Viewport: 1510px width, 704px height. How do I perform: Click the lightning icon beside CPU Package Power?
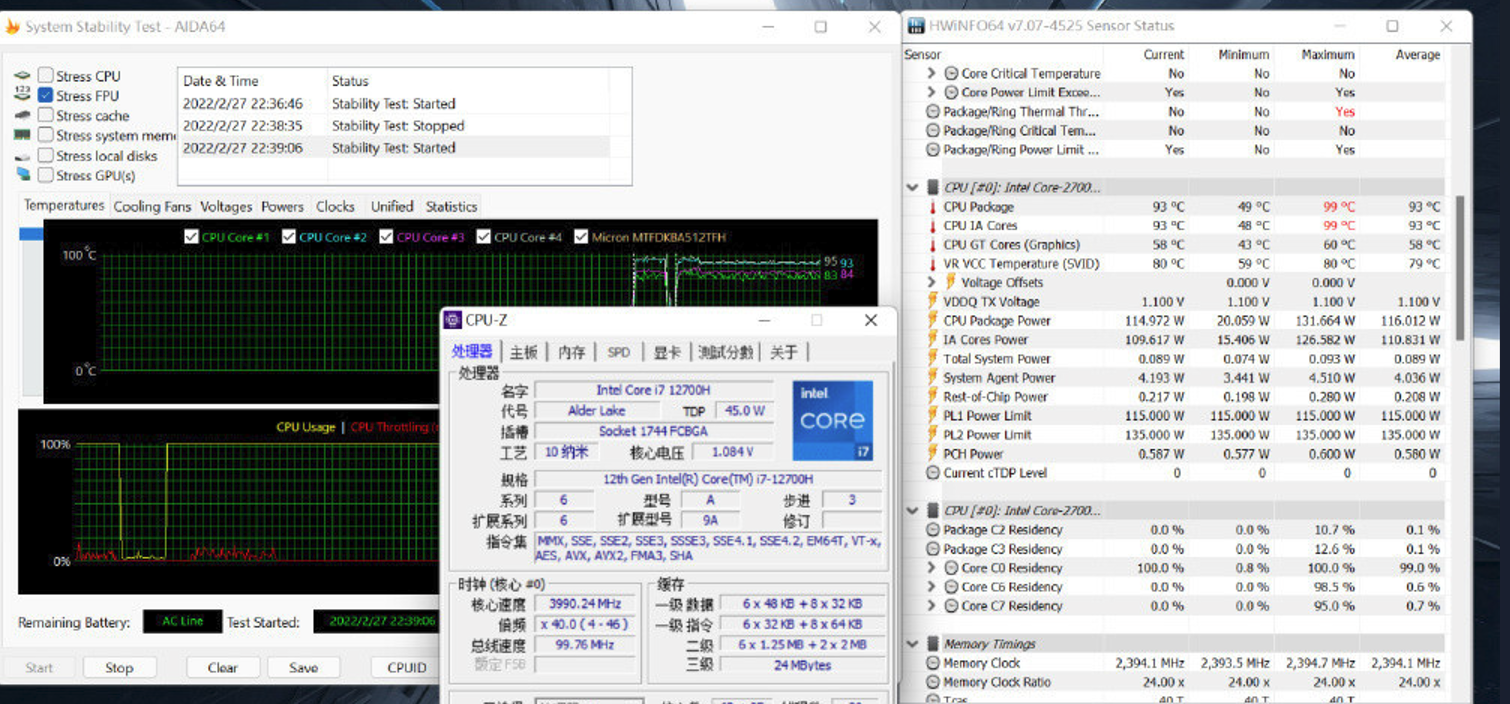coord(932,321)
